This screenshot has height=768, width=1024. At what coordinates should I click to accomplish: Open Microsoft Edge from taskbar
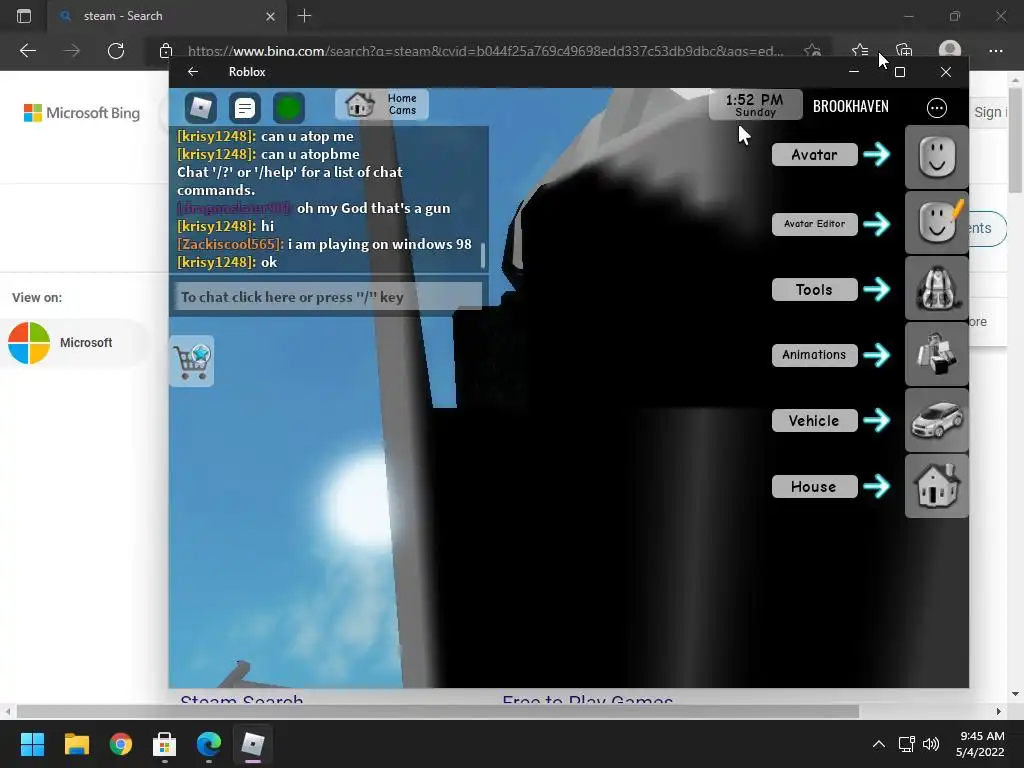(208, 744)
